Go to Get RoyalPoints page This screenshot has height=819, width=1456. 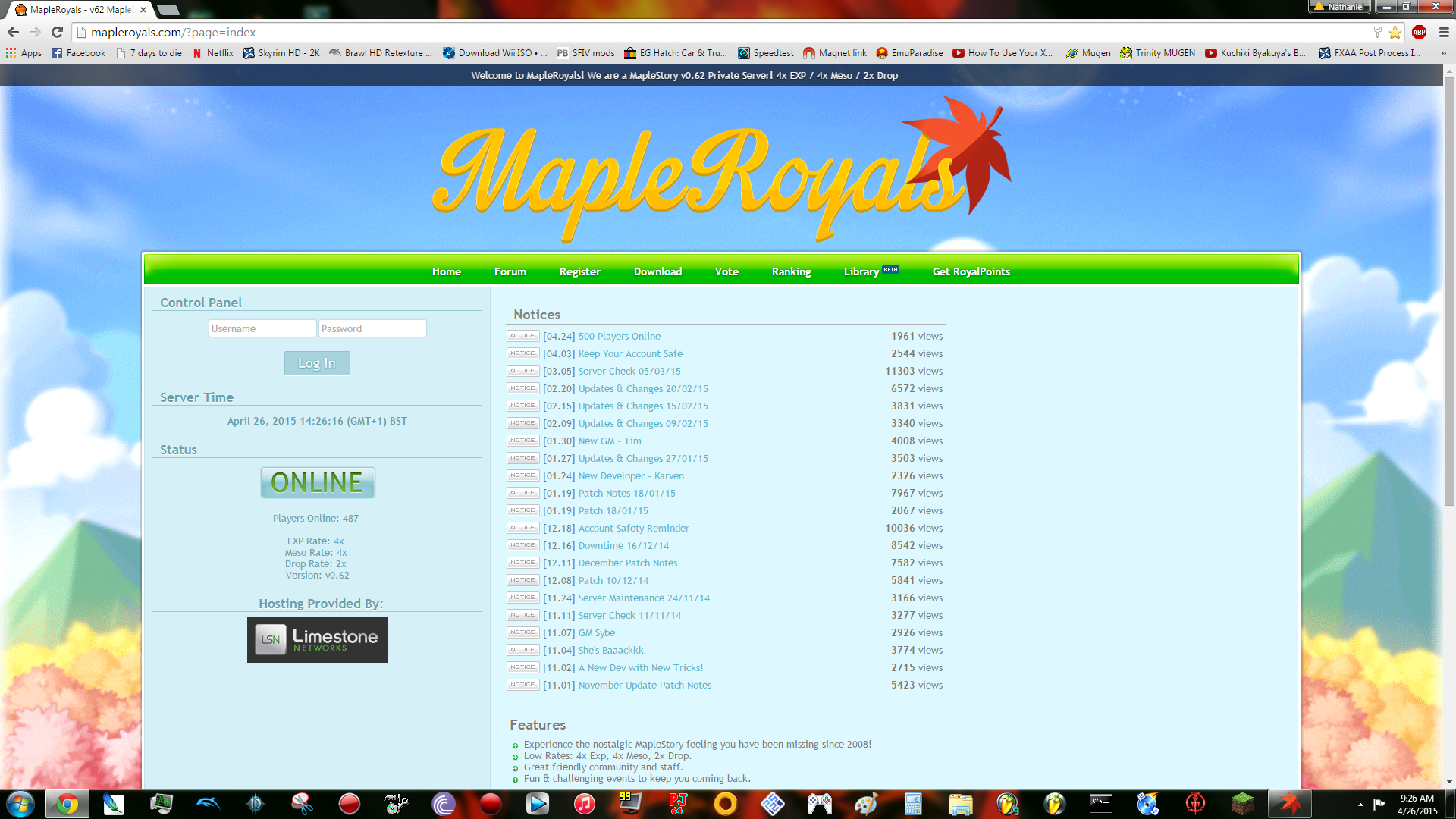[971, 271]
